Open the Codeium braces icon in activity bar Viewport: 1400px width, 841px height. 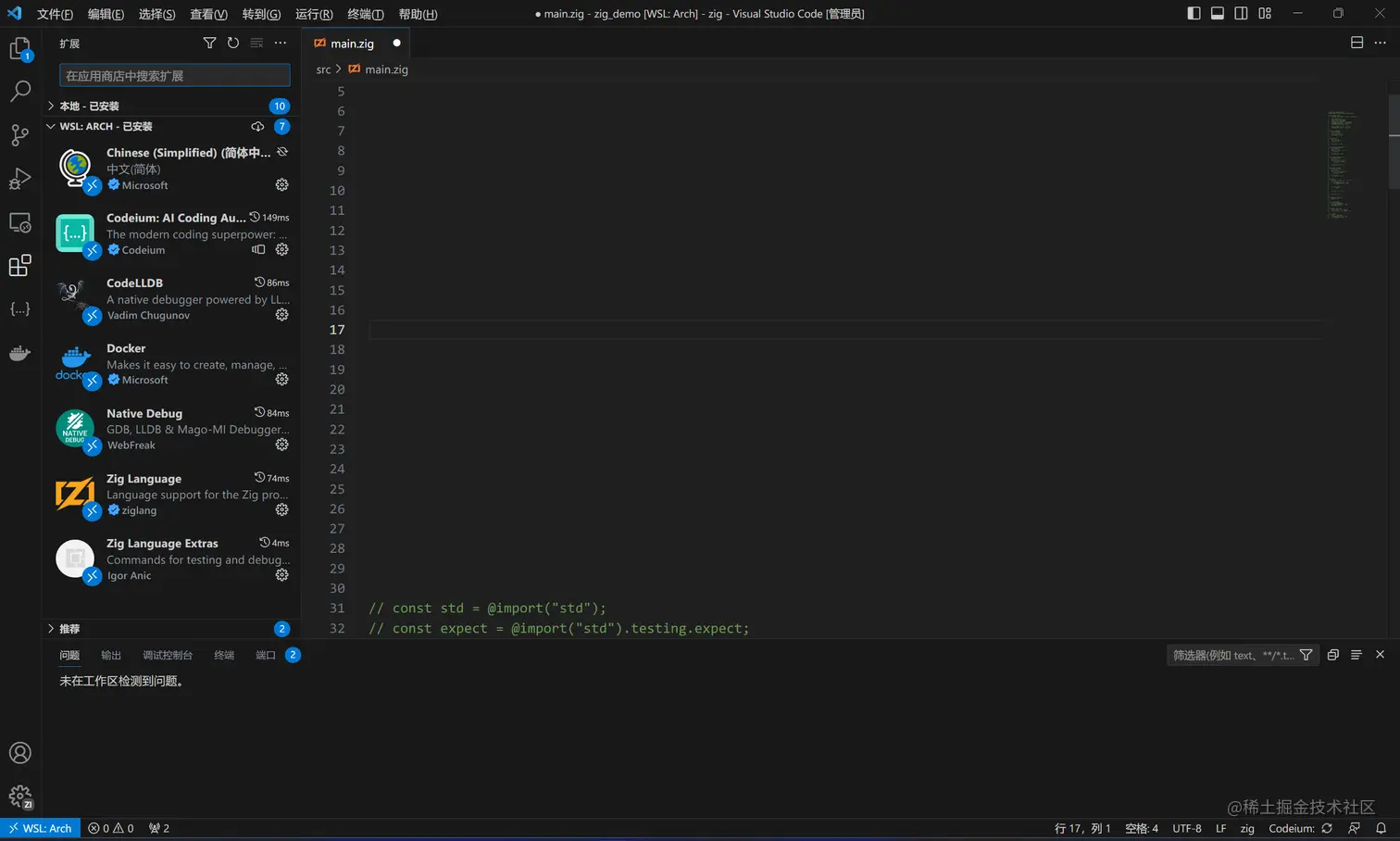coord(20,309)
